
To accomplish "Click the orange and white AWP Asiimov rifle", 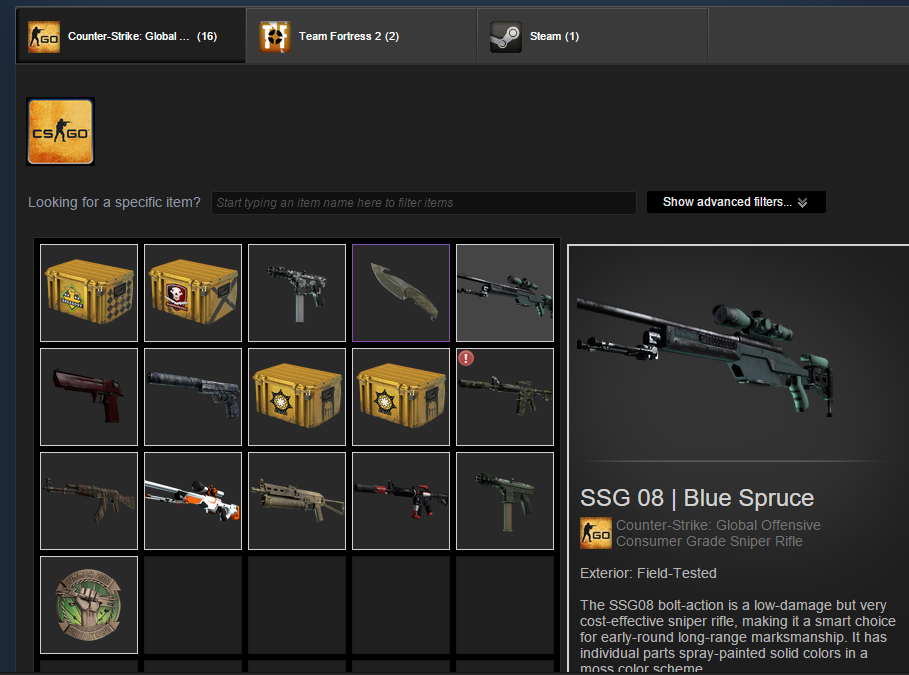I will tap(192, 501).
